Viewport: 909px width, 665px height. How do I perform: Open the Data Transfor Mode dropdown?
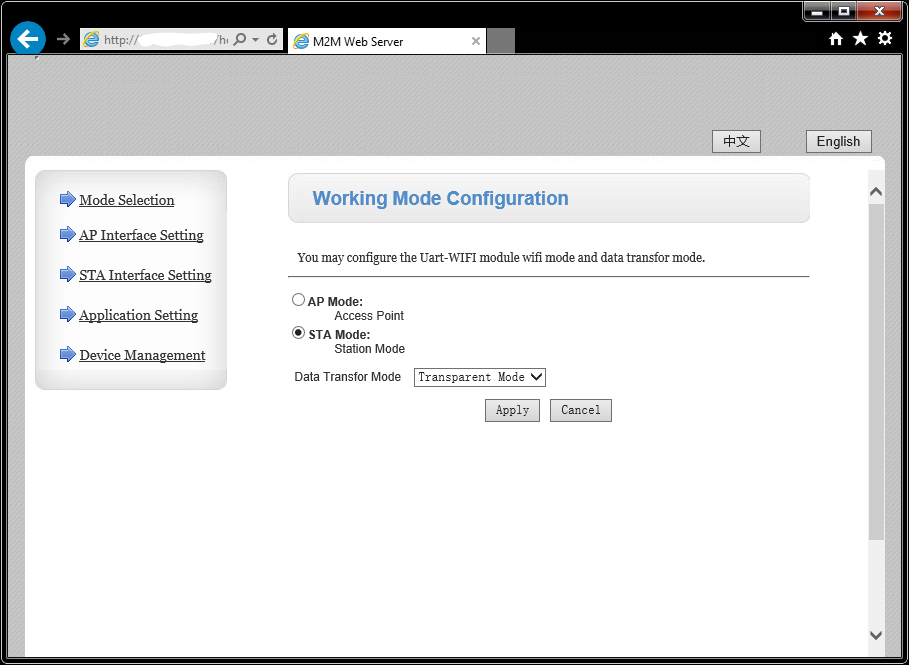[480, 377]
